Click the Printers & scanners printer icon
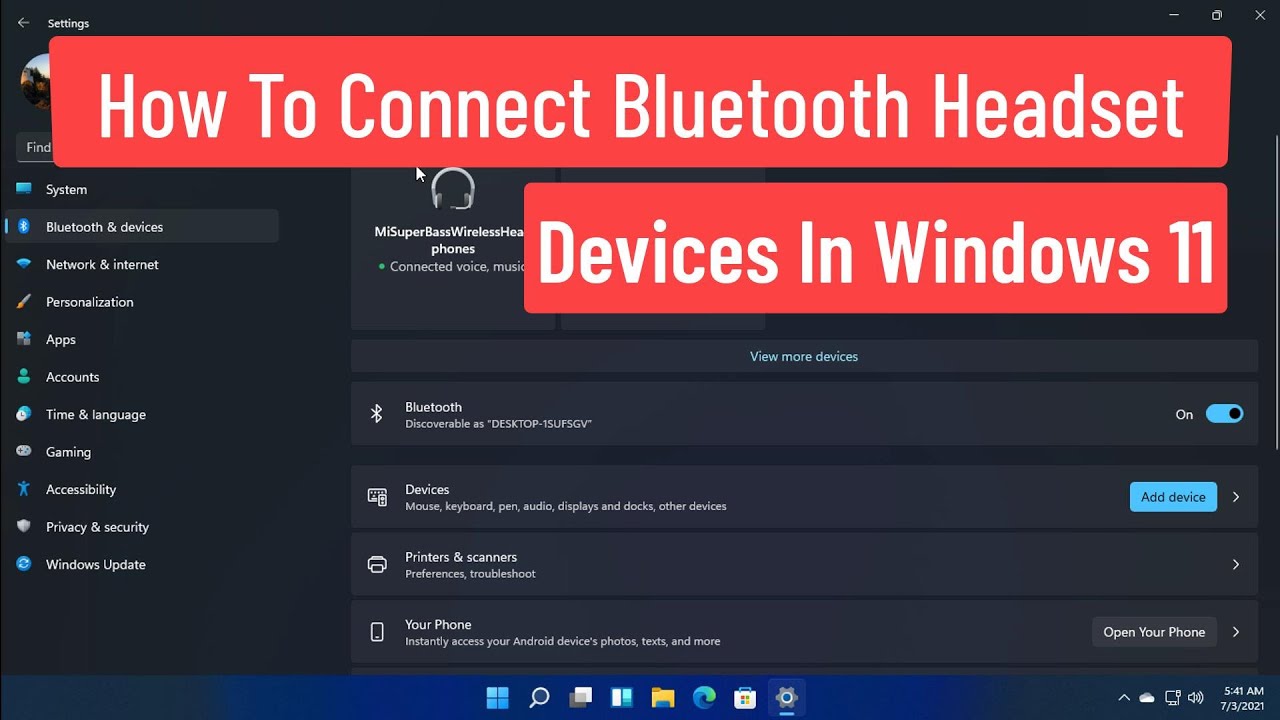This screenshot has width=1280, height=720. point(377,565)
